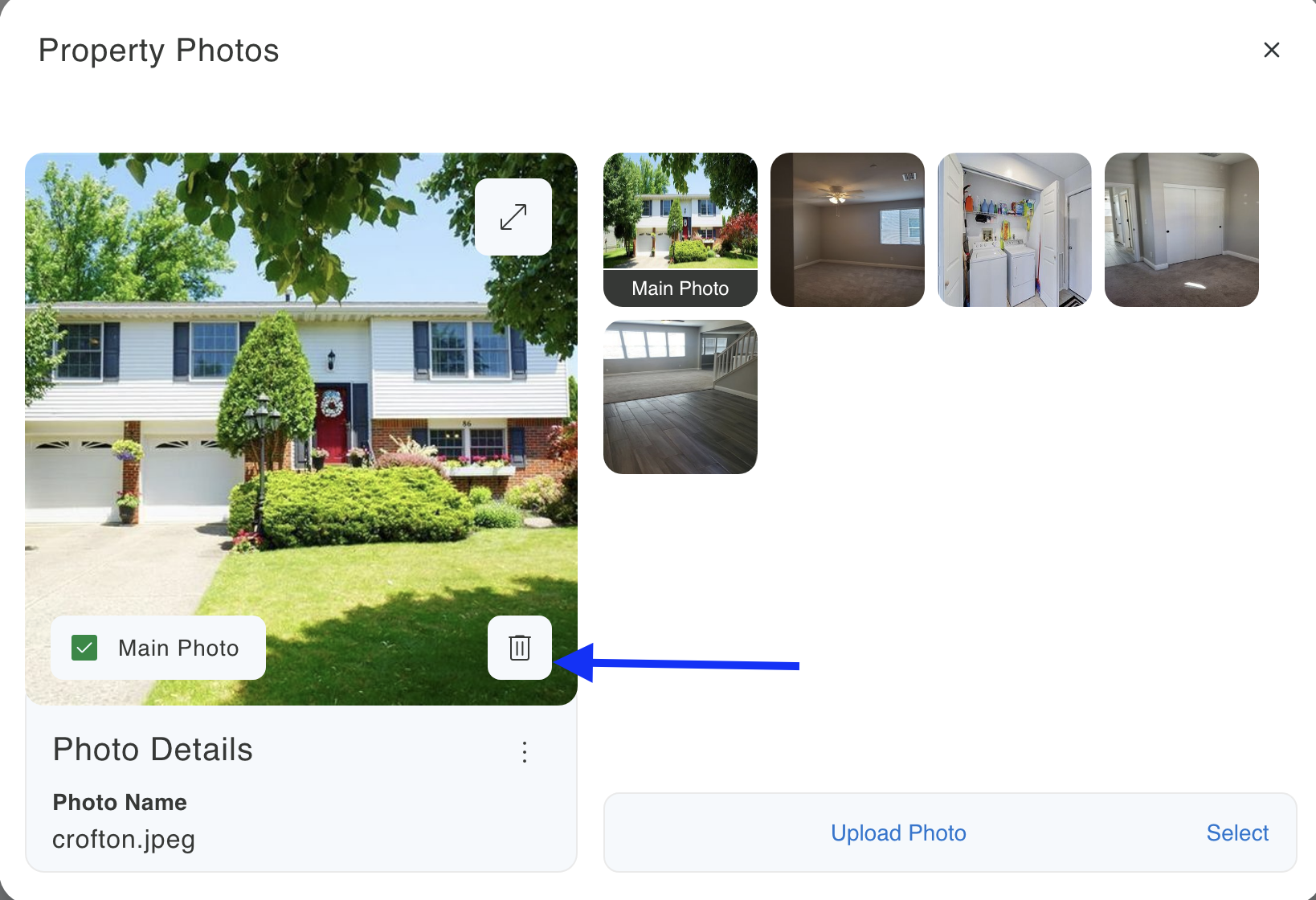Uncheck the green Main Photo checkbox

84,648
